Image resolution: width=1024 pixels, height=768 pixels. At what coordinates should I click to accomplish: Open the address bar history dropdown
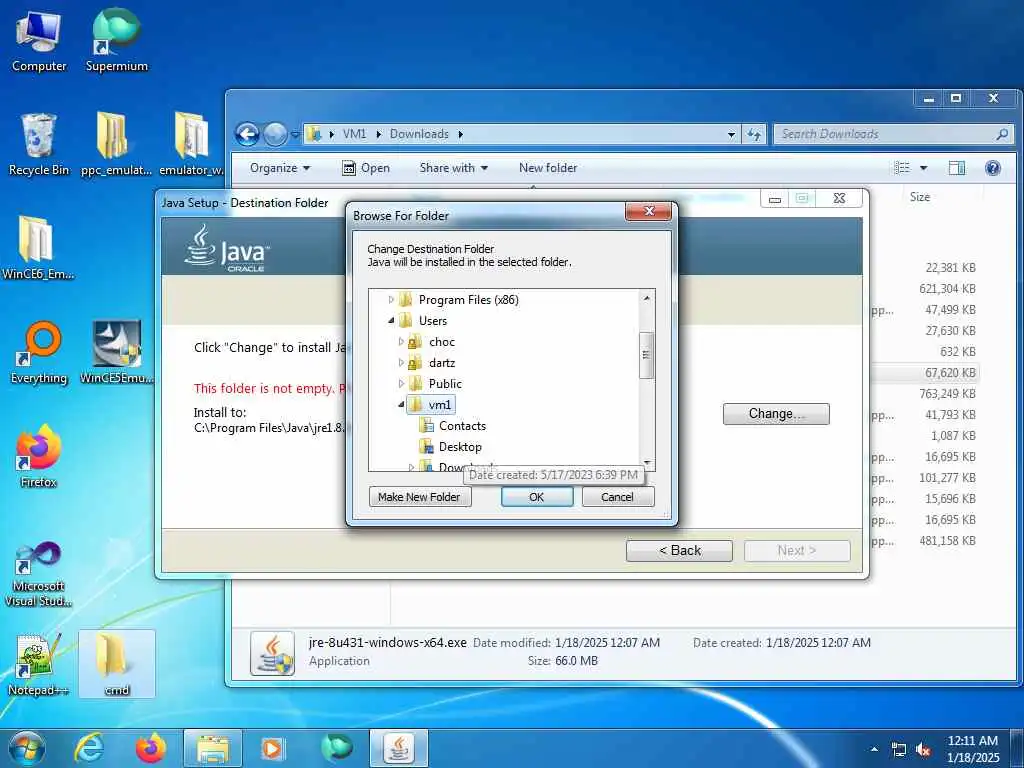coord(731,135)
